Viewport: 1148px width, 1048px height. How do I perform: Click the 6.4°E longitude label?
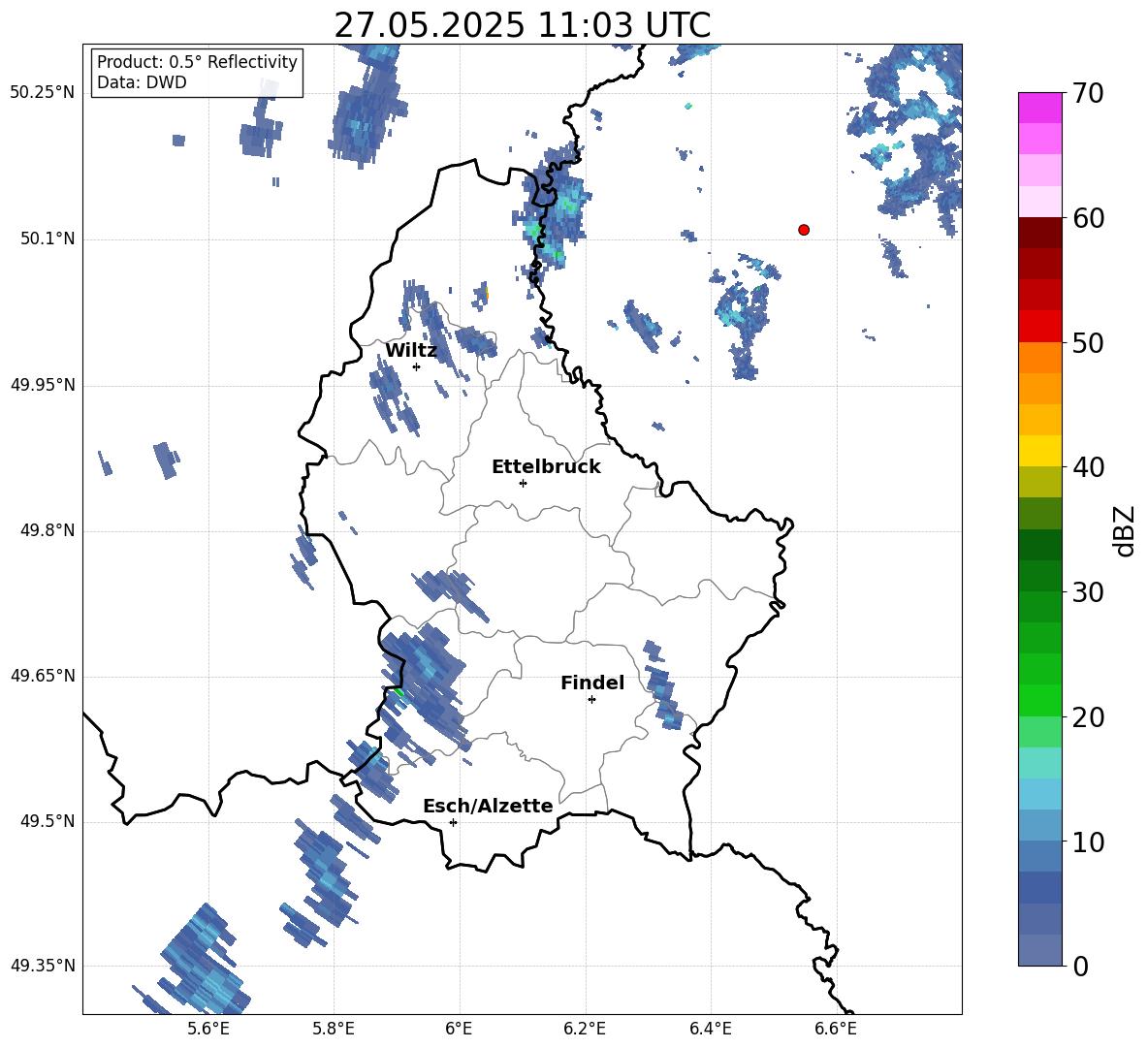[710, 1029]
